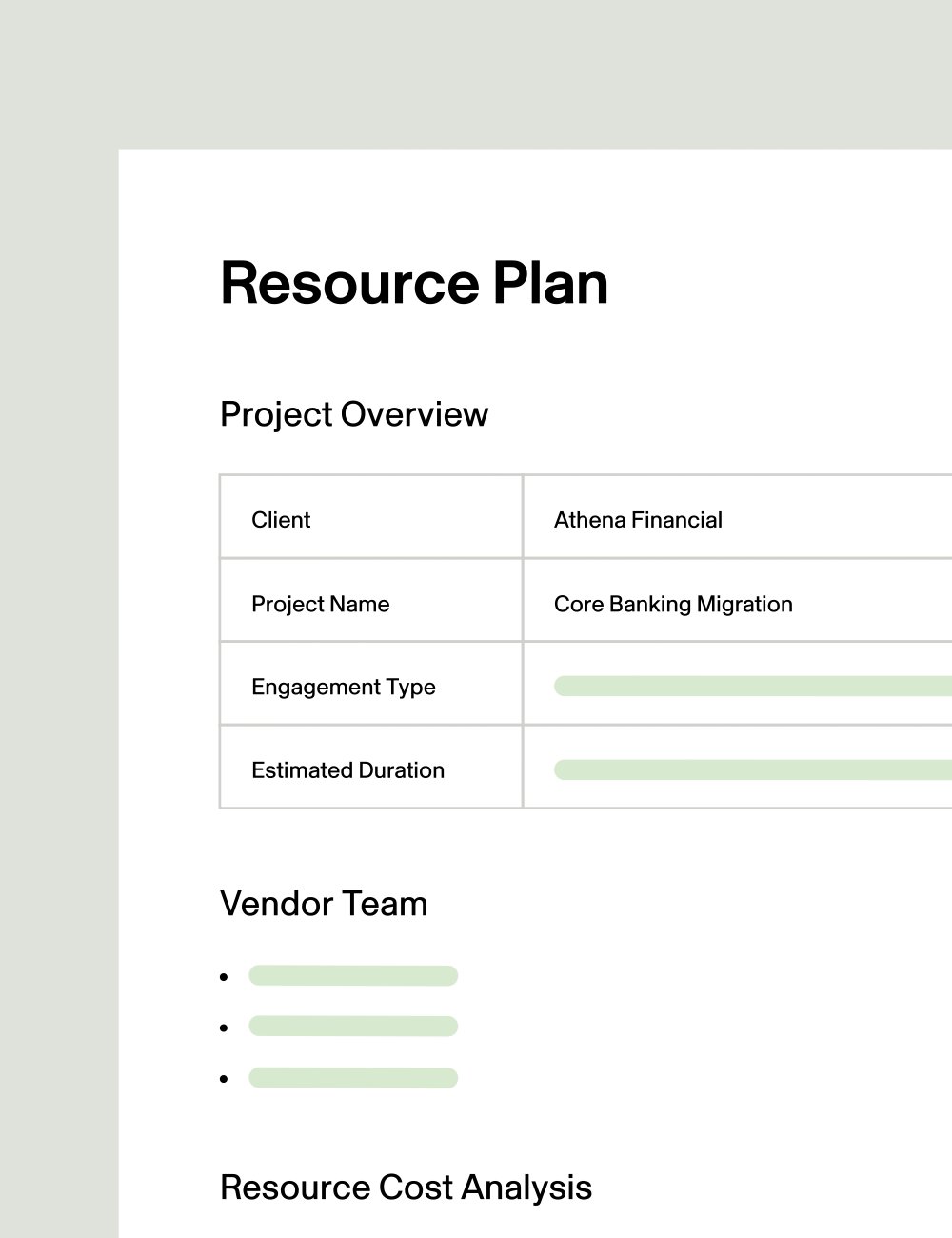Viewport: 952px width, 1238px height.
Task: Click the third Vendor Team placeholder bar
Action: tap(353, 1078)
